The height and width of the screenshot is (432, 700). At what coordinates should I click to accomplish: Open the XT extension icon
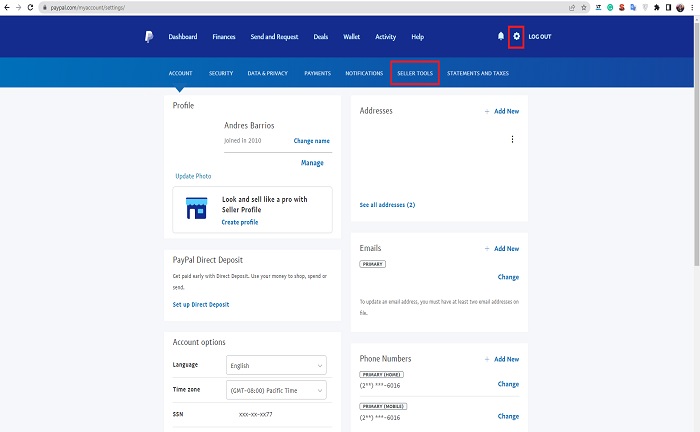598,8
